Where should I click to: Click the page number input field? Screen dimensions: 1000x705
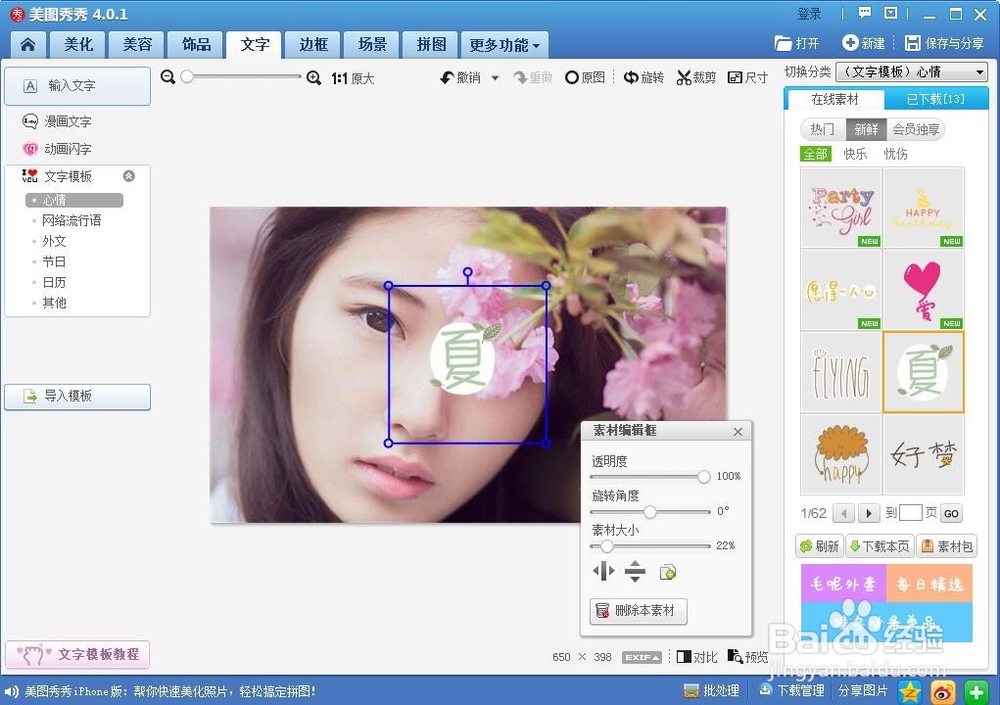[910, 513]
